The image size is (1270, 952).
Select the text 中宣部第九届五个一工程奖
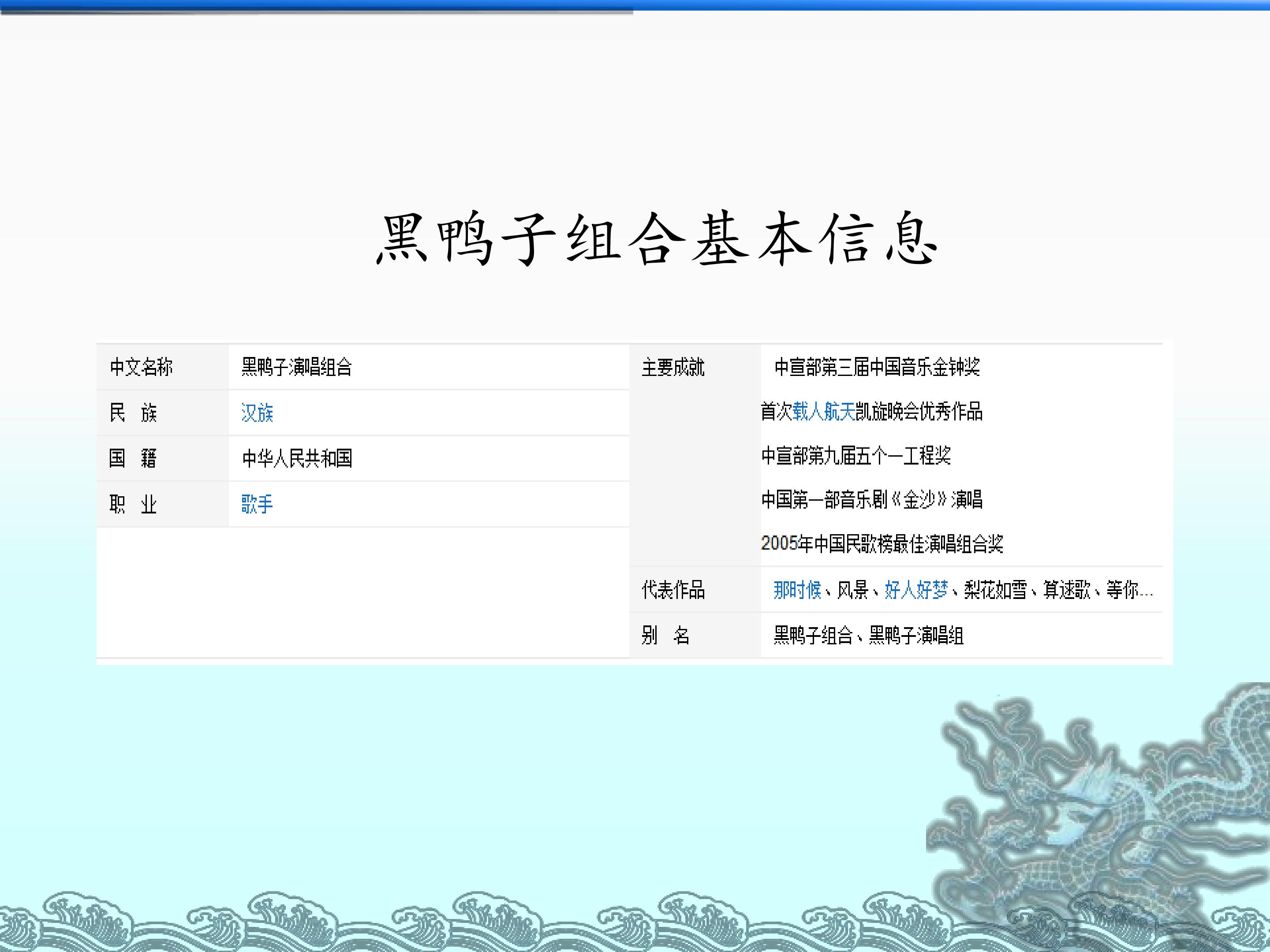pyautogui.click(x=856, y=456)
